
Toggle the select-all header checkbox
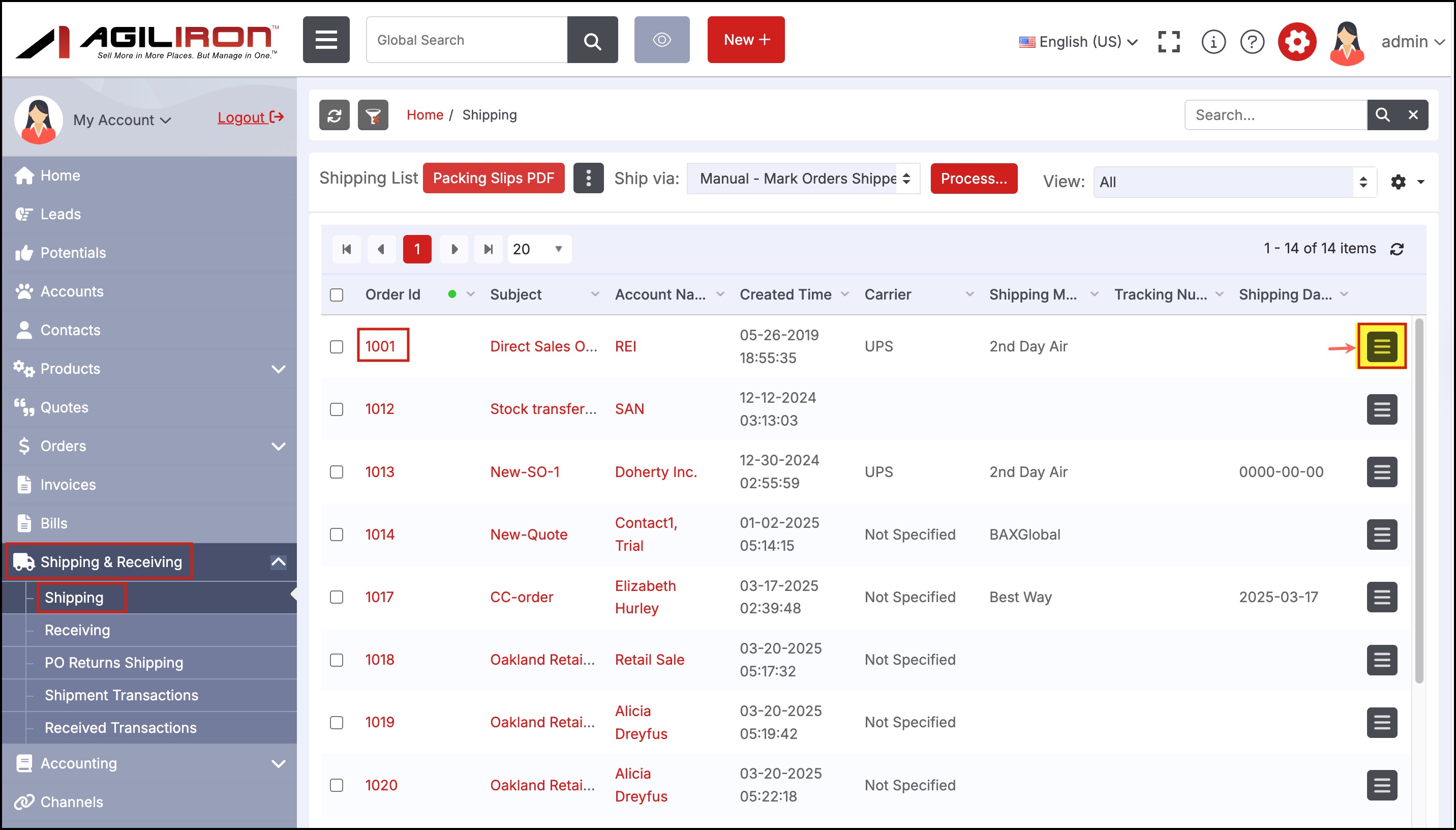[x=337, y=294]
